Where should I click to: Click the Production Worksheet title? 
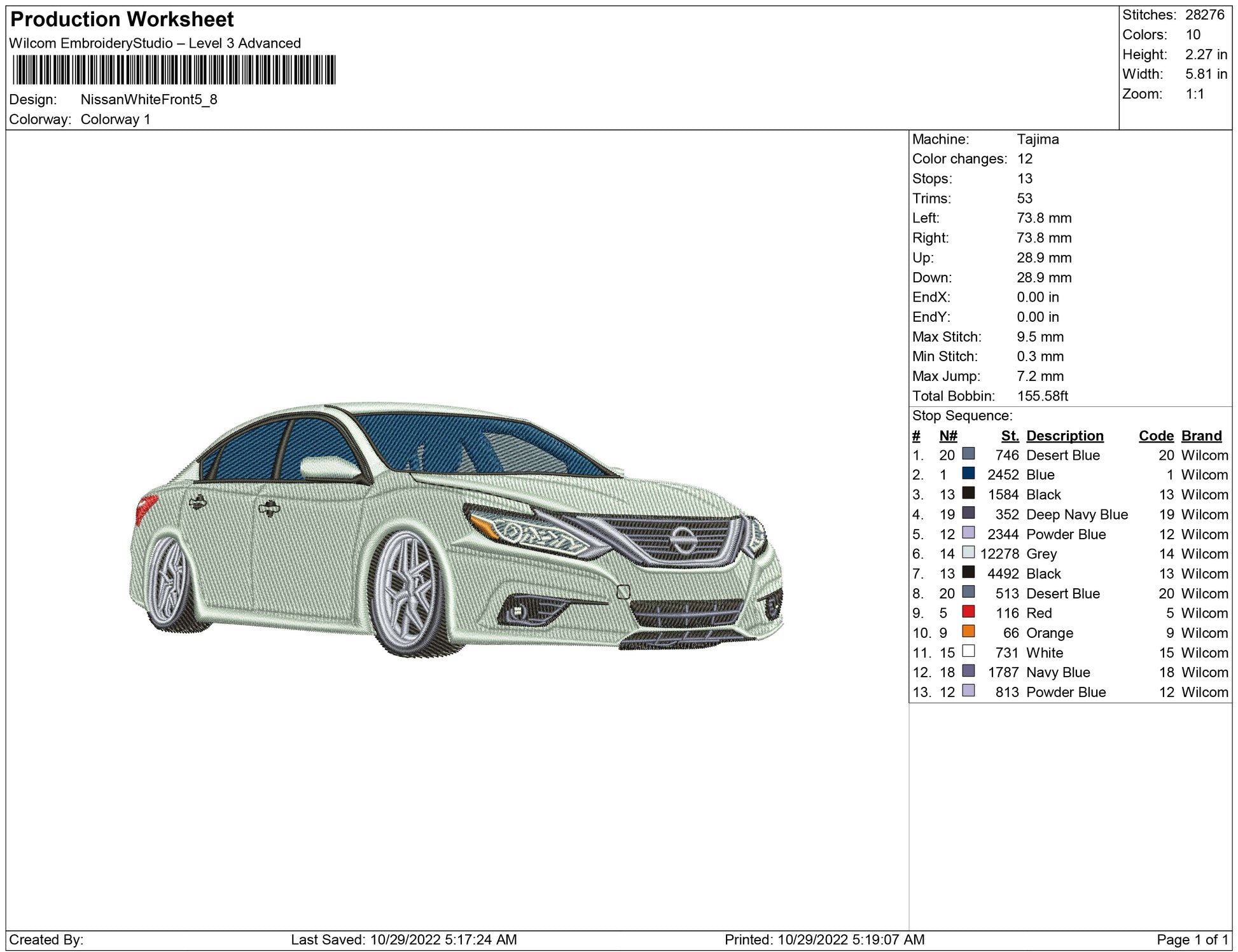pyautogui.click(x=122, y=20)
